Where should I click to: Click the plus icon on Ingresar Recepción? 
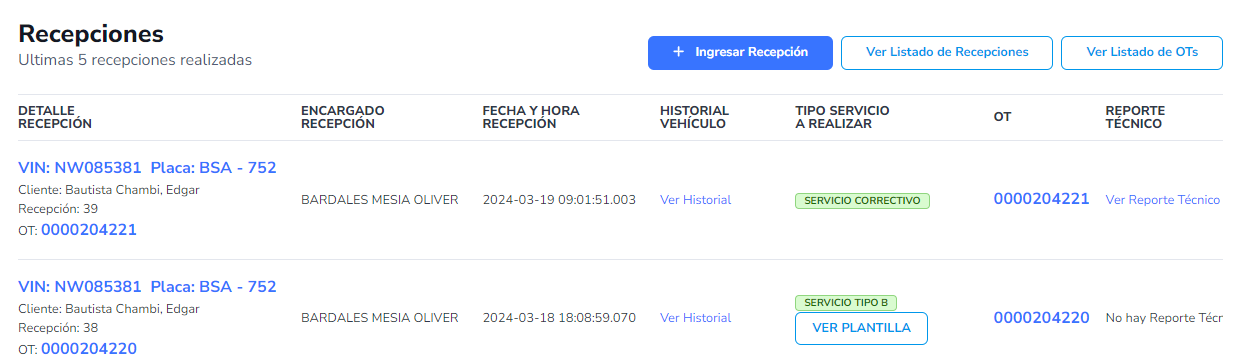pyautogui.click(x=678, y=52)
